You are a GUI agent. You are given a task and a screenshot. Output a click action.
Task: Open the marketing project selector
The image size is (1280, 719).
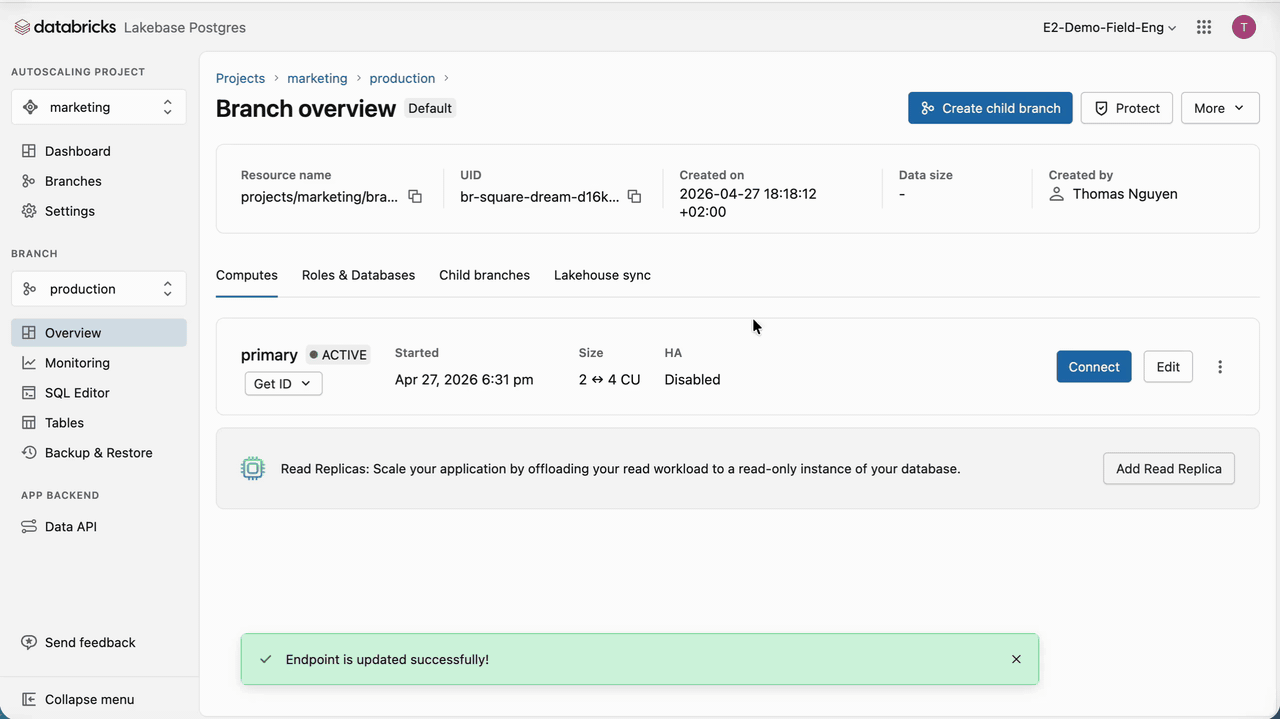pos(98,107)
